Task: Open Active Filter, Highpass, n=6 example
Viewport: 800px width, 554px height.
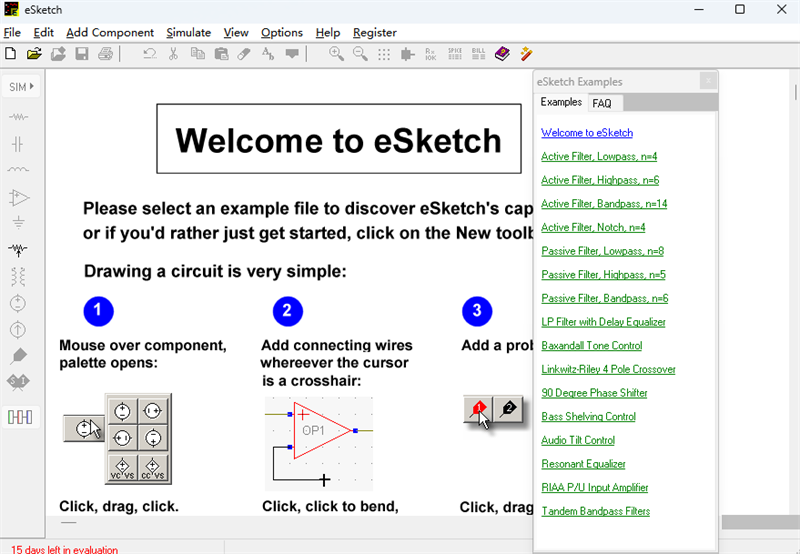Action: click(x=600, y=180)
